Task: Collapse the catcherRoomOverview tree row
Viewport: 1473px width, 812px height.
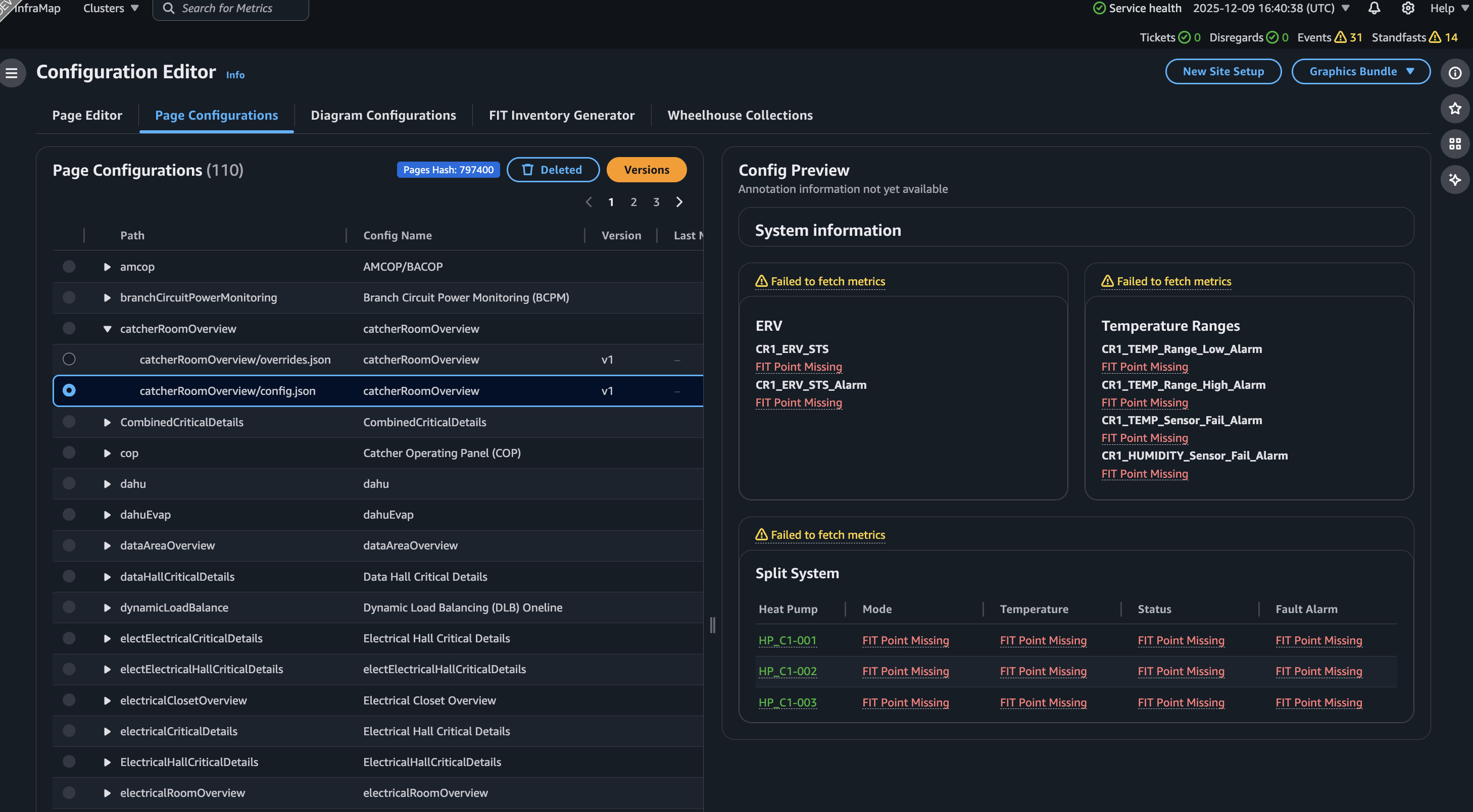Action: click(x=107, y=329)
